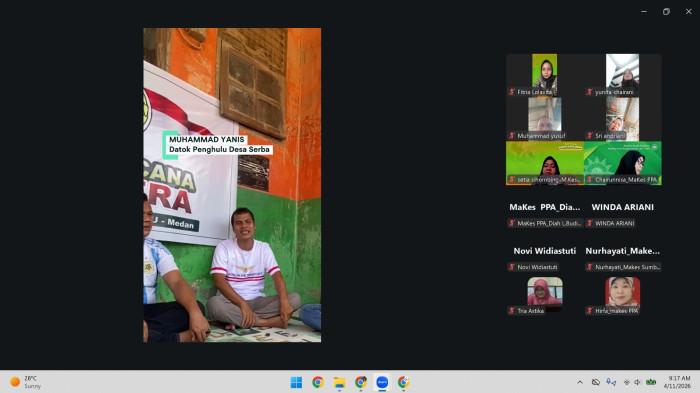Click large Nurhayati_Make... name tile
This screenshot has width=700, height=393.
[622, 251]
